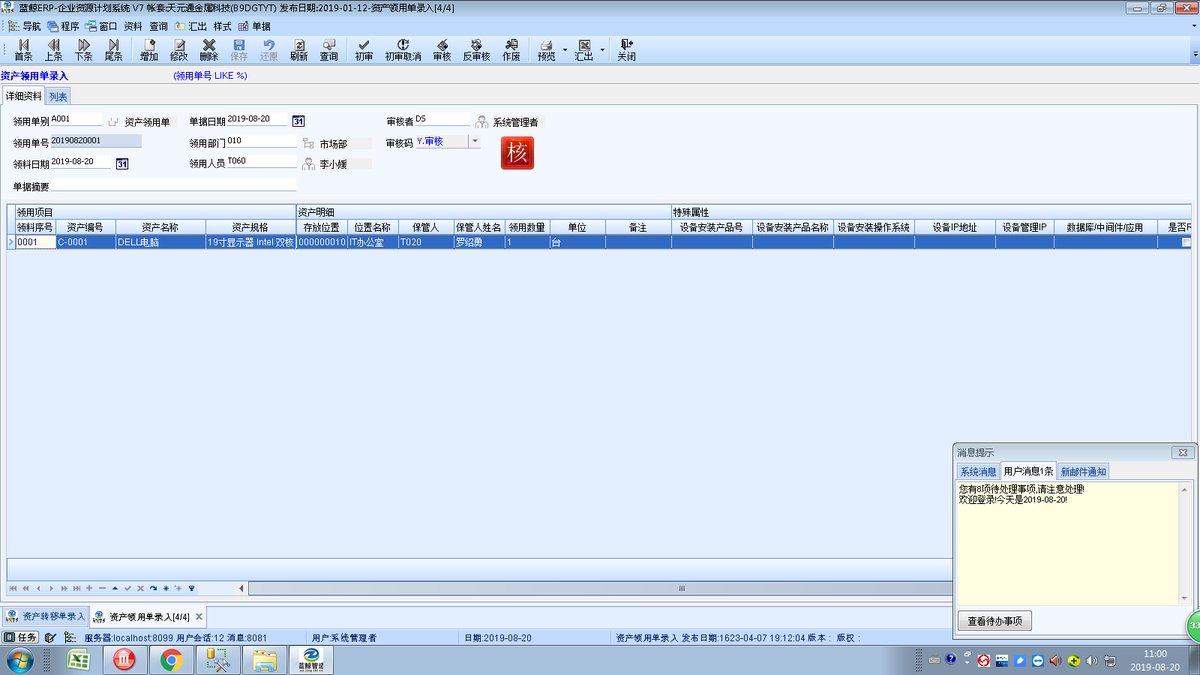The height and width of the screenshot is (675, 1200).
Task: Close the 消息提示 popup
Action: [1182, 453]
